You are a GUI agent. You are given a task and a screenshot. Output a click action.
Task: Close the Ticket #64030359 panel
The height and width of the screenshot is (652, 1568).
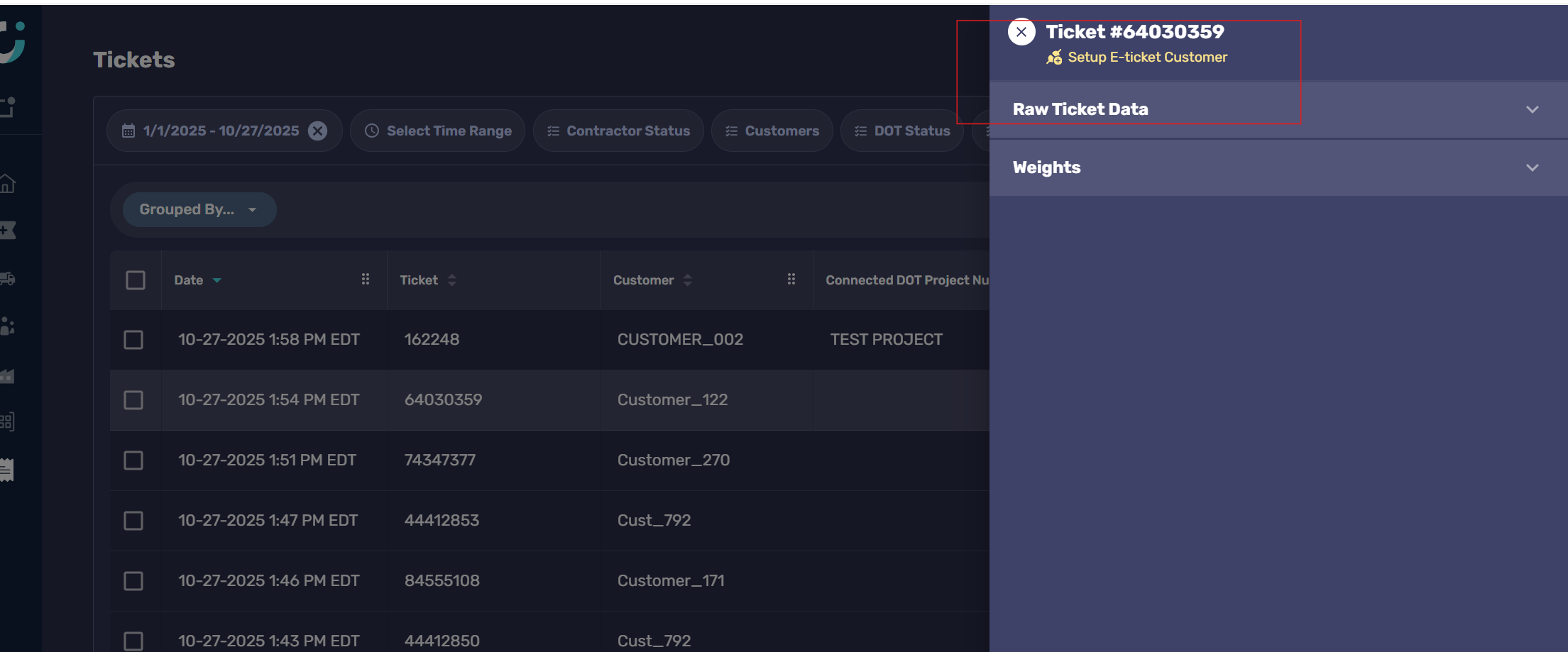click(1021, 32)
